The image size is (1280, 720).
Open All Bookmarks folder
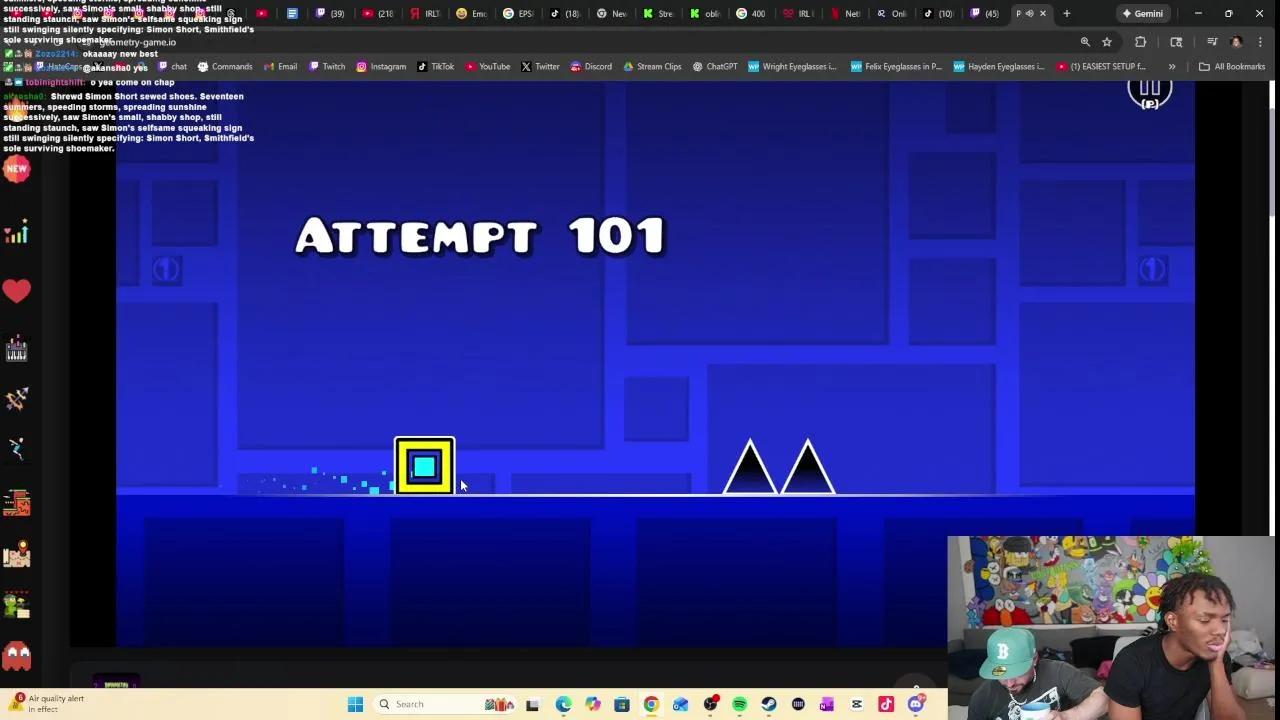tap(1232, 67)
